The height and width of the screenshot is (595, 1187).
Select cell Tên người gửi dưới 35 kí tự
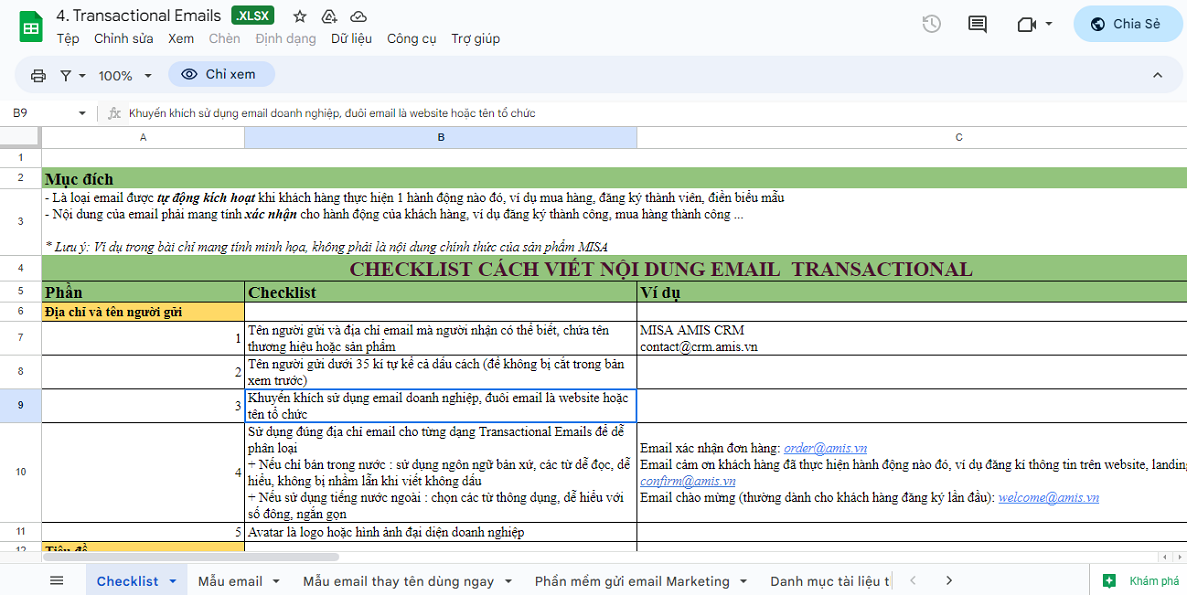point(441,372)
